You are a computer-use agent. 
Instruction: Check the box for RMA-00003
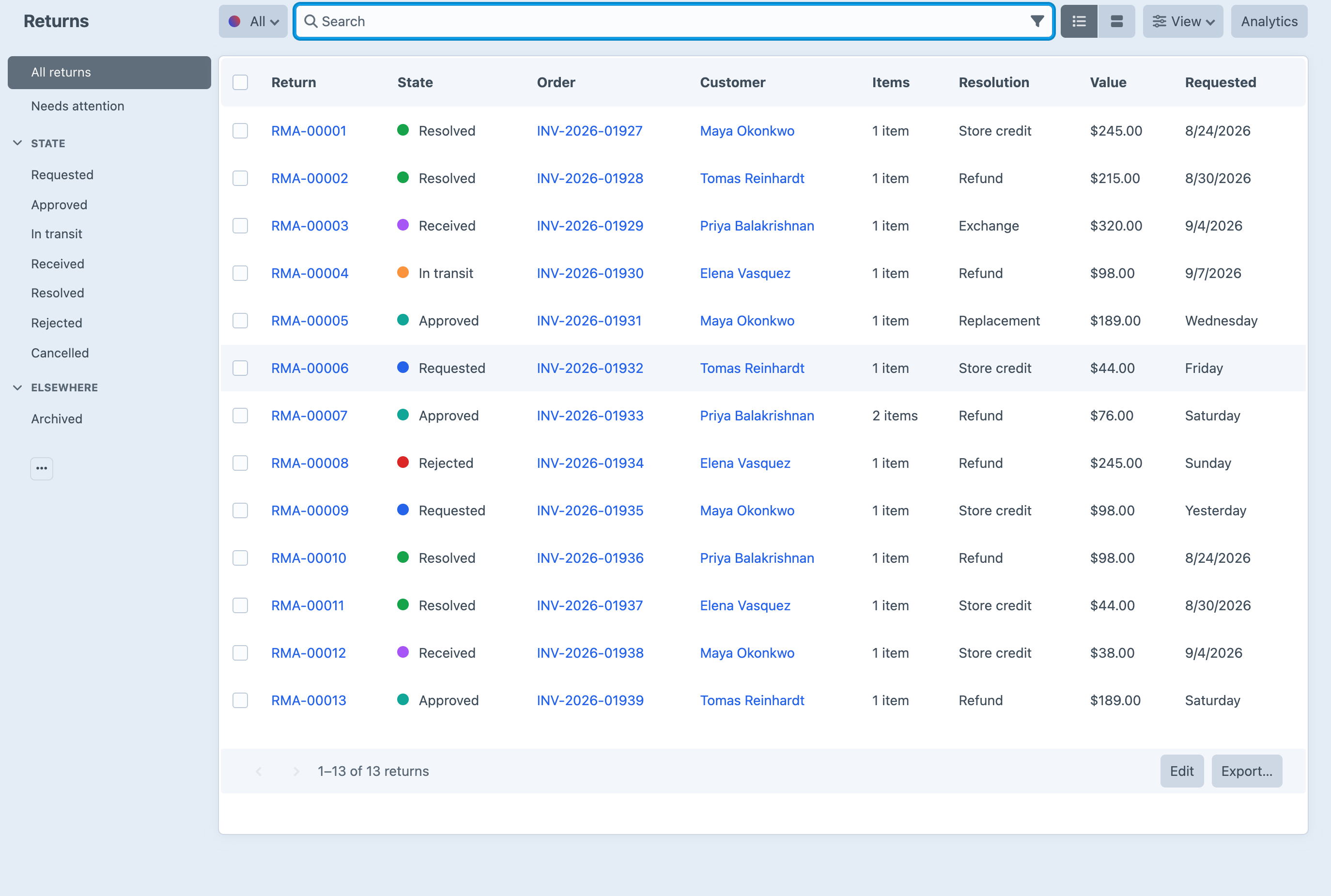[x=240, y=226]
